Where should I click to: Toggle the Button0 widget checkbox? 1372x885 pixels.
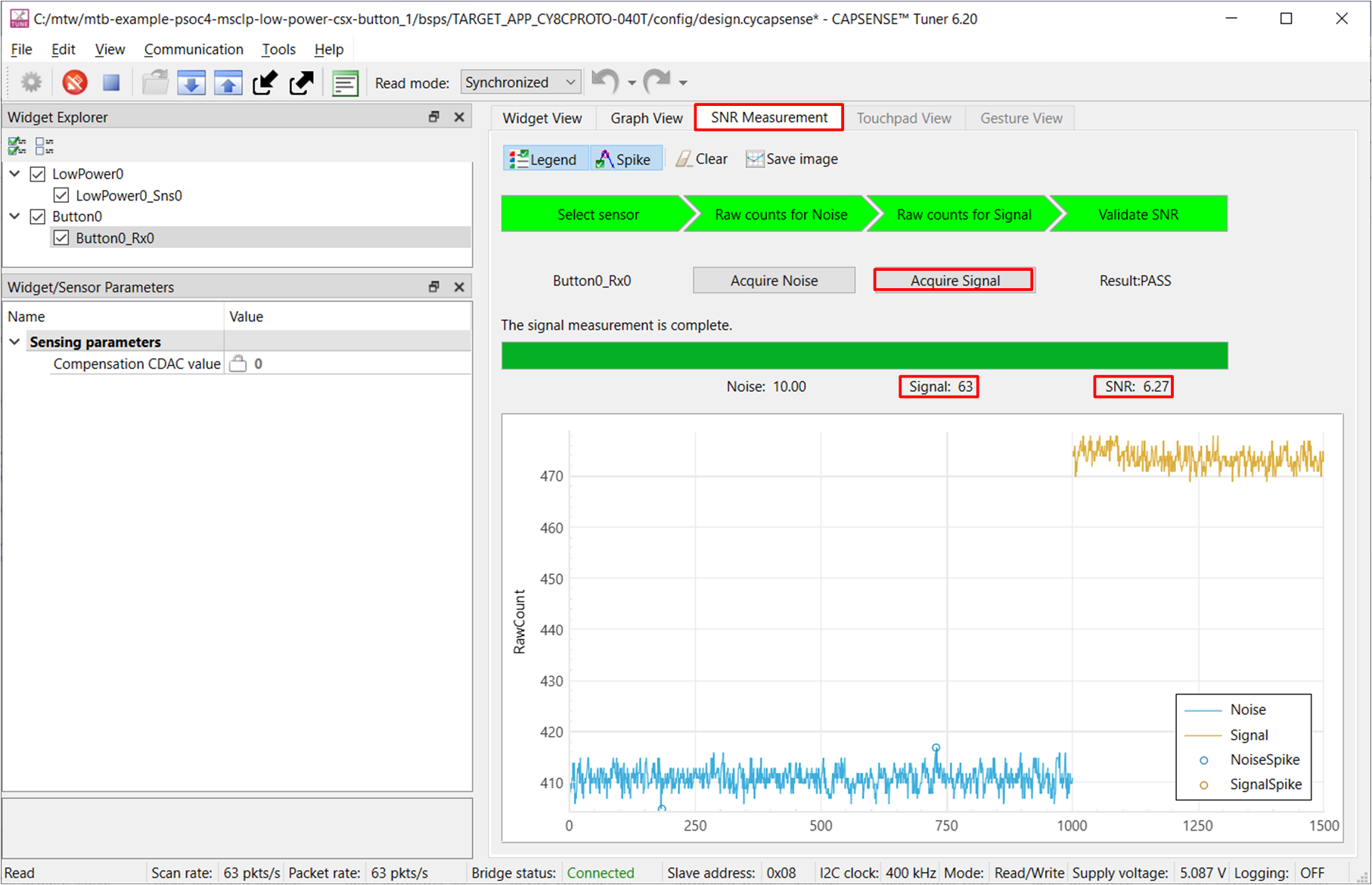coord(38,217)
